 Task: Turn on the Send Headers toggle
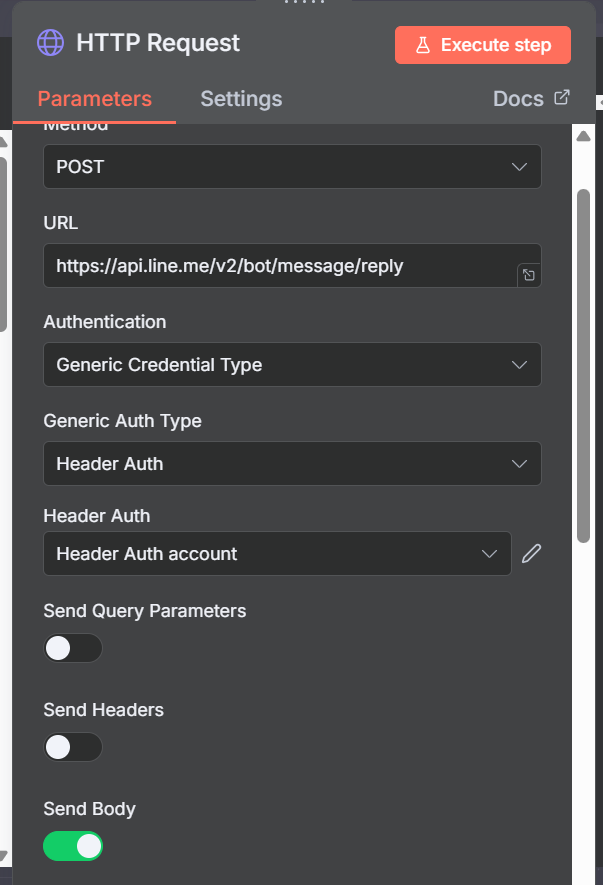coord(73,747)
